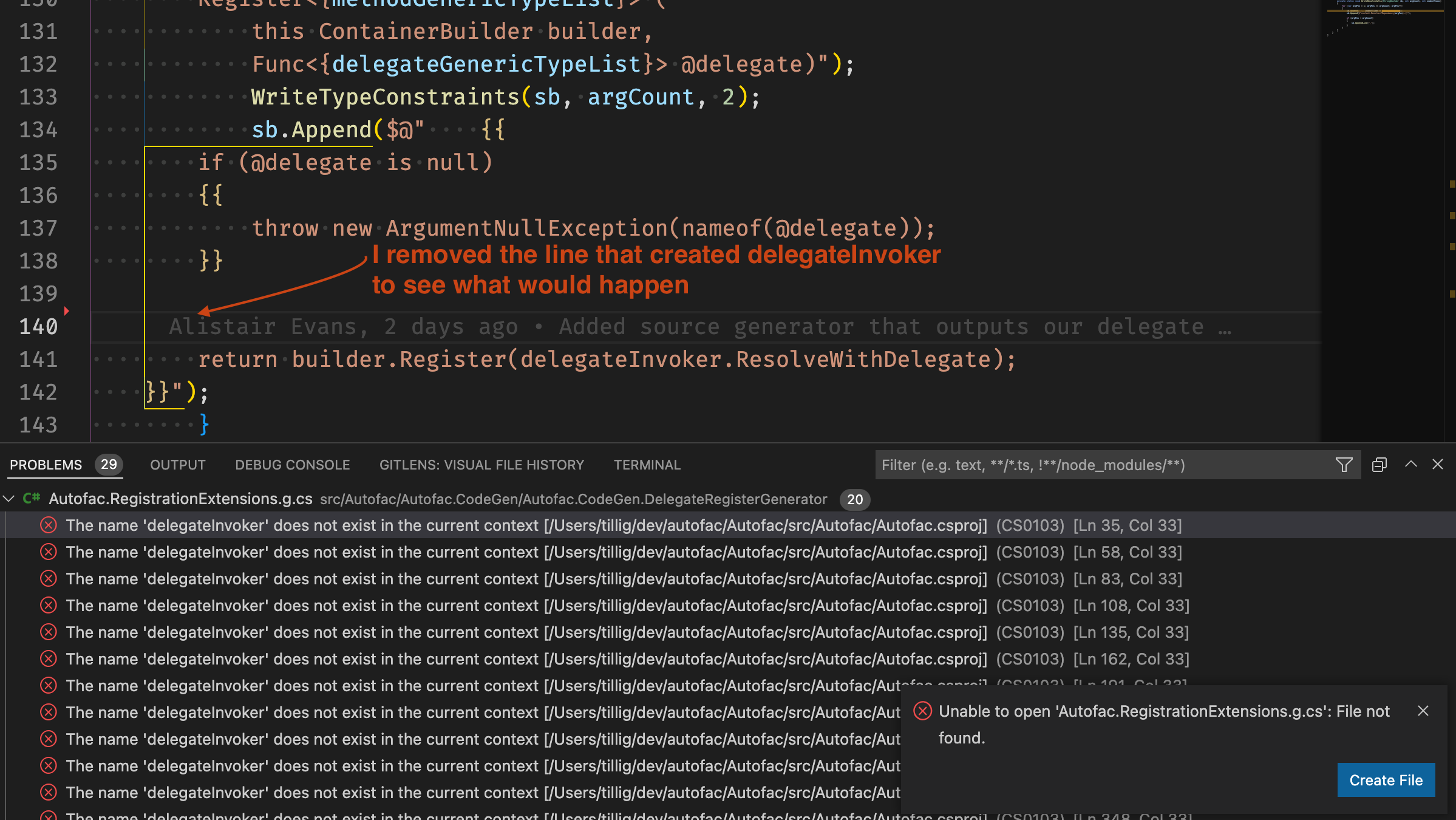Switch to the TERMINAL tab
The height and width of the screenshot is (820, 1456).
pos(647,465)
